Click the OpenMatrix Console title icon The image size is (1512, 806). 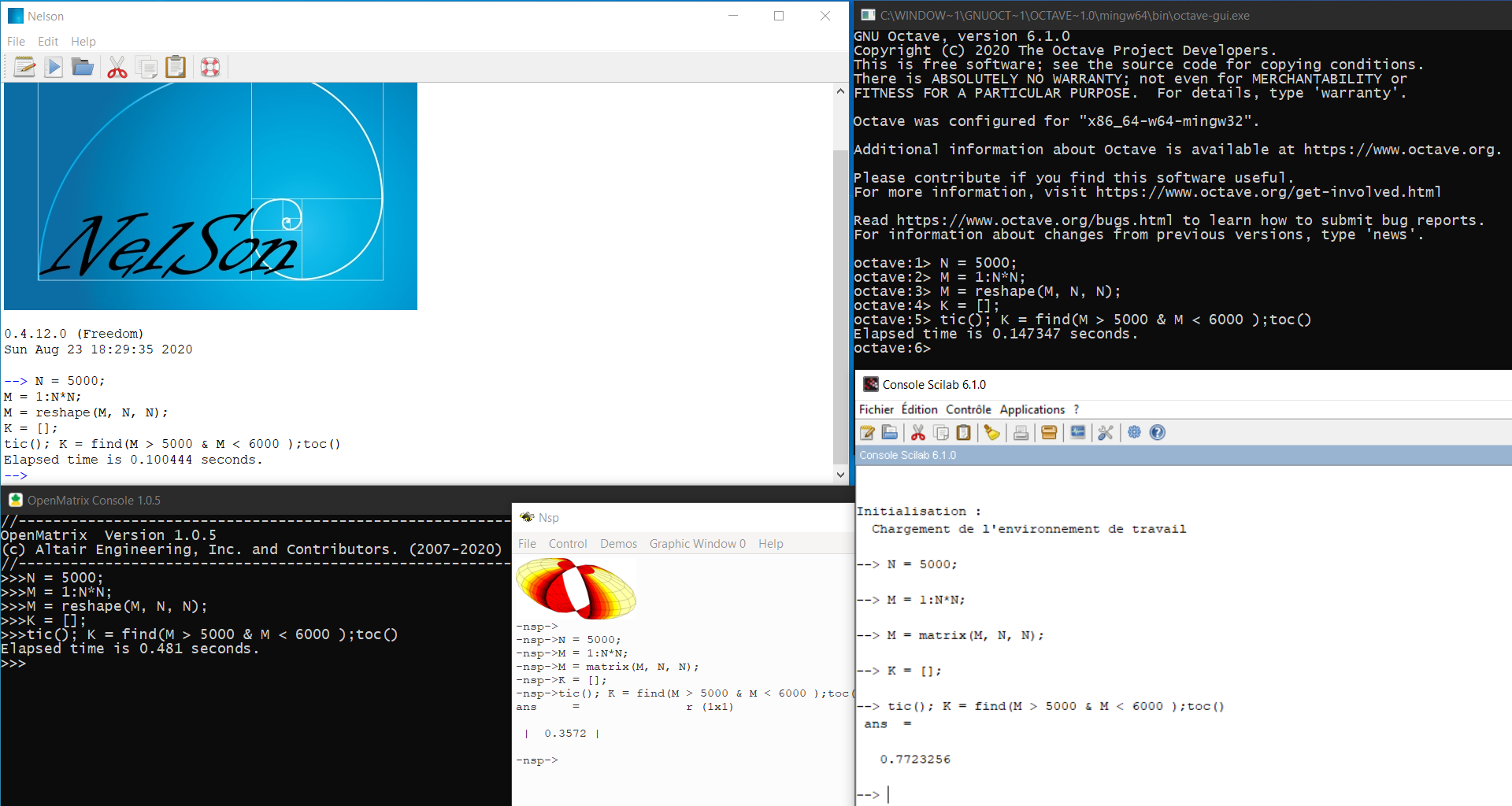coord(15,500)
